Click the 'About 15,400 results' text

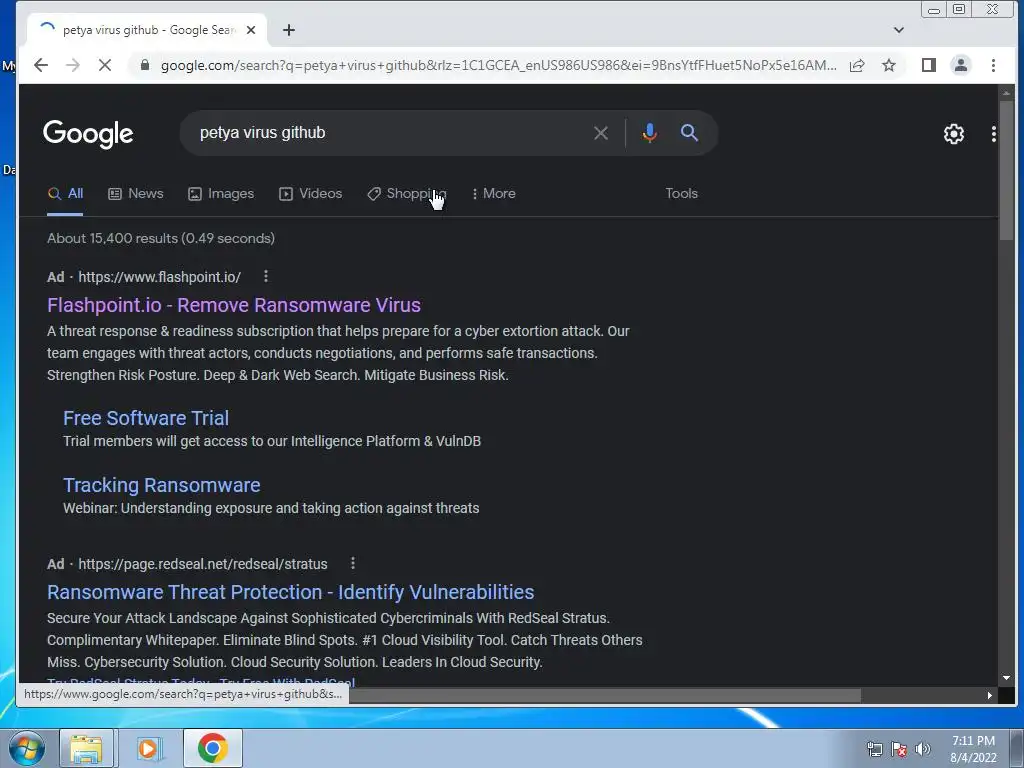161,238
